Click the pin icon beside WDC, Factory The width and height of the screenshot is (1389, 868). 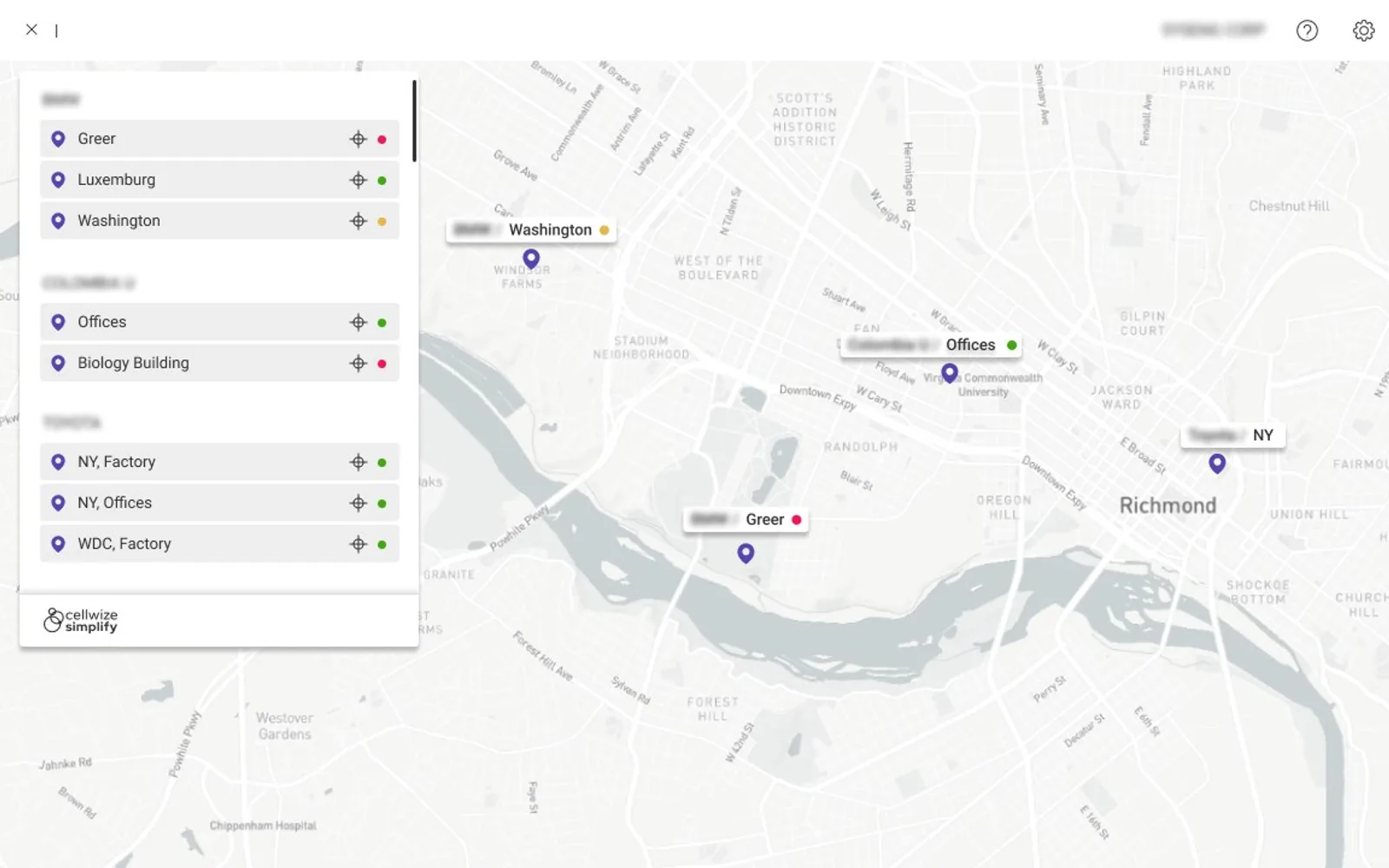pos(58,543)
